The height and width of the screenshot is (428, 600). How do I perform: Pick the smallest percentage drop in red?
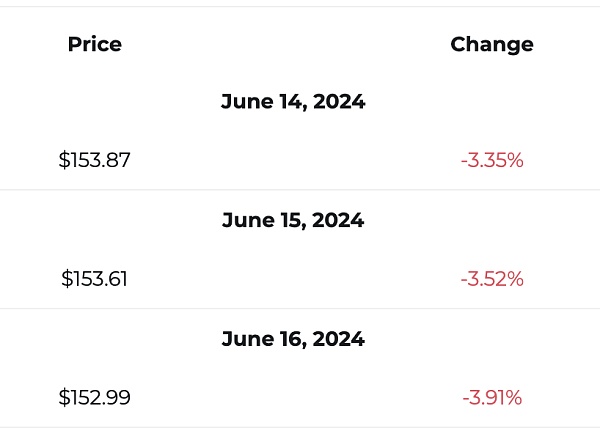[x=492, y=160]
